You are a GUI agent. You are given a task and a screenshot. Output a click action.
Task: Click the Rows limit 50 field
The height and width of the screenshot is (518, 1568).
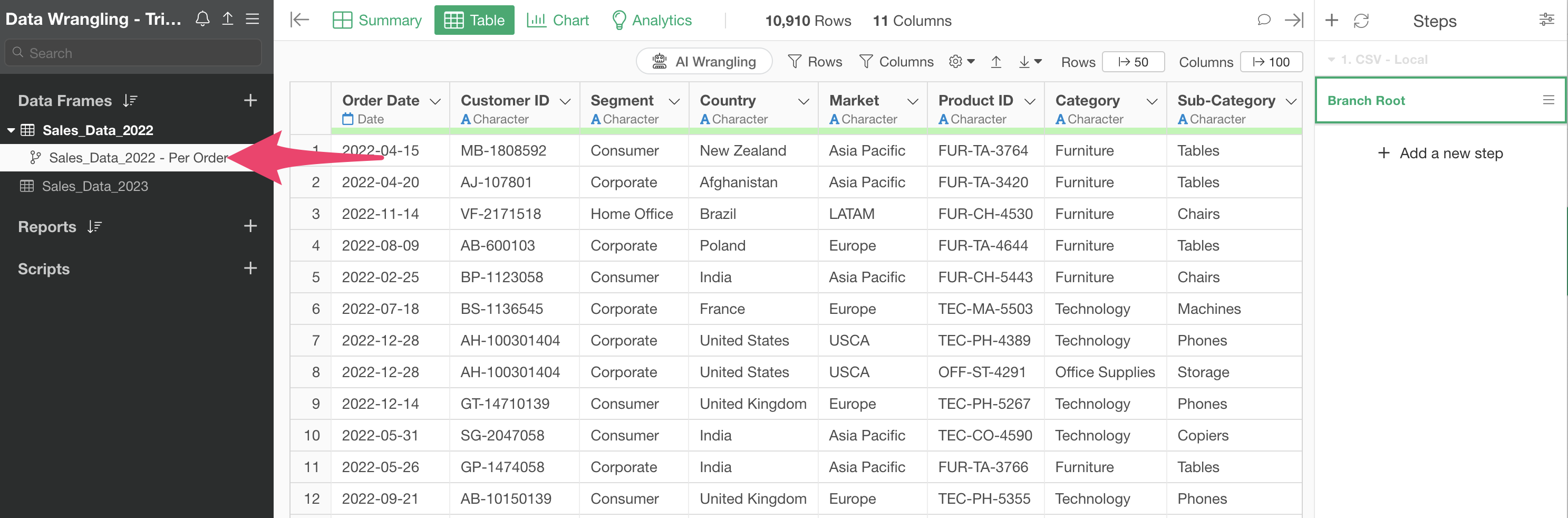(x=1134, y=62)
